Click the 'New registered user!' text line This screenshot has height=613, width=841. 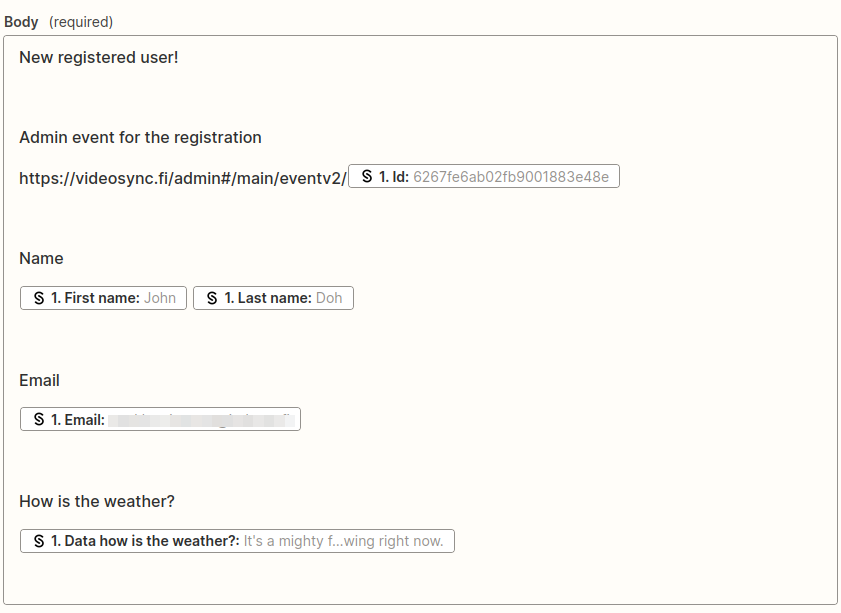tap(98, 57)
